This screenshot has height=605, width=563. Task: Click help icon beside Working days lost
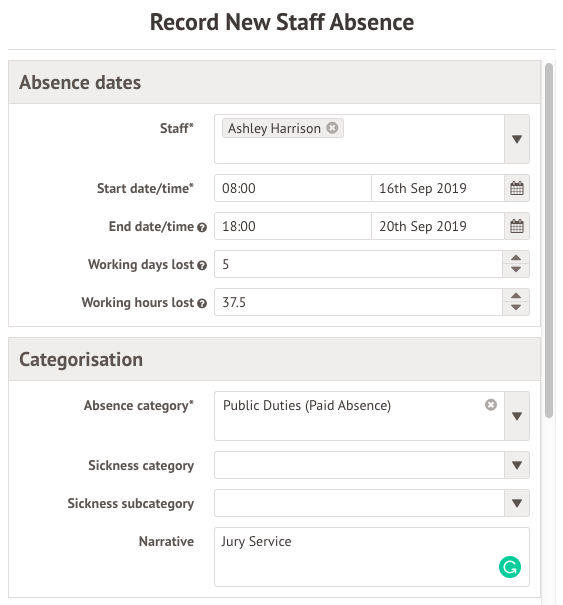coord(202,265)
